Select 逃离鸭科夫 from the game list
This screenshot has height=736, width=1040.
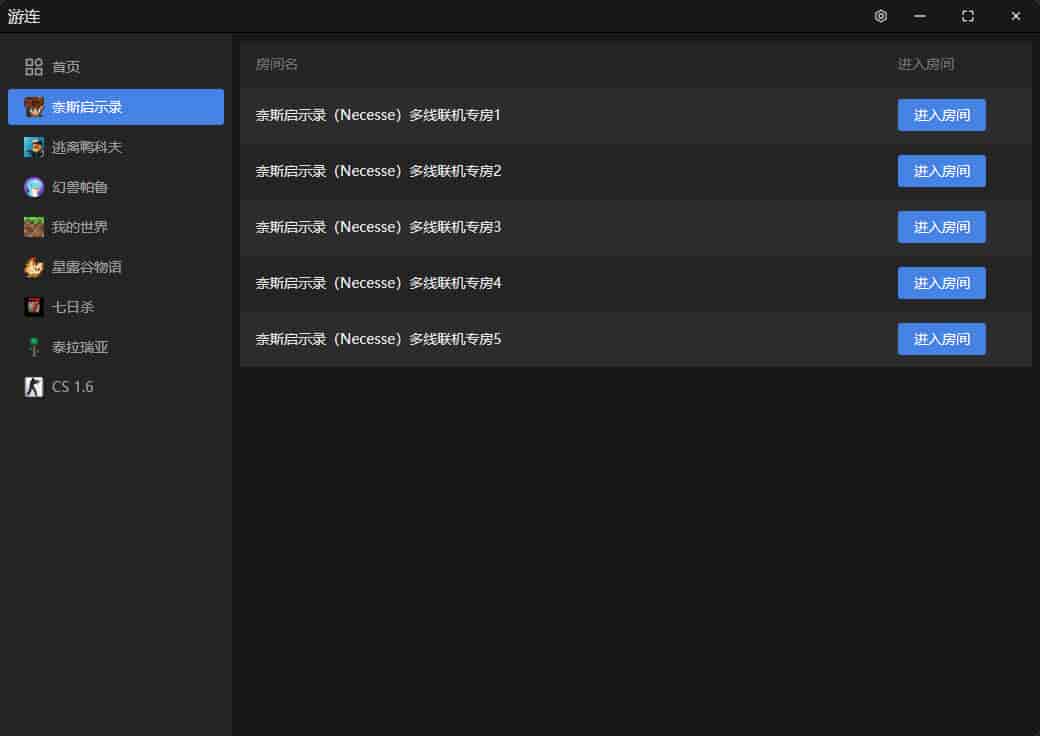click(x=87, y=147)
